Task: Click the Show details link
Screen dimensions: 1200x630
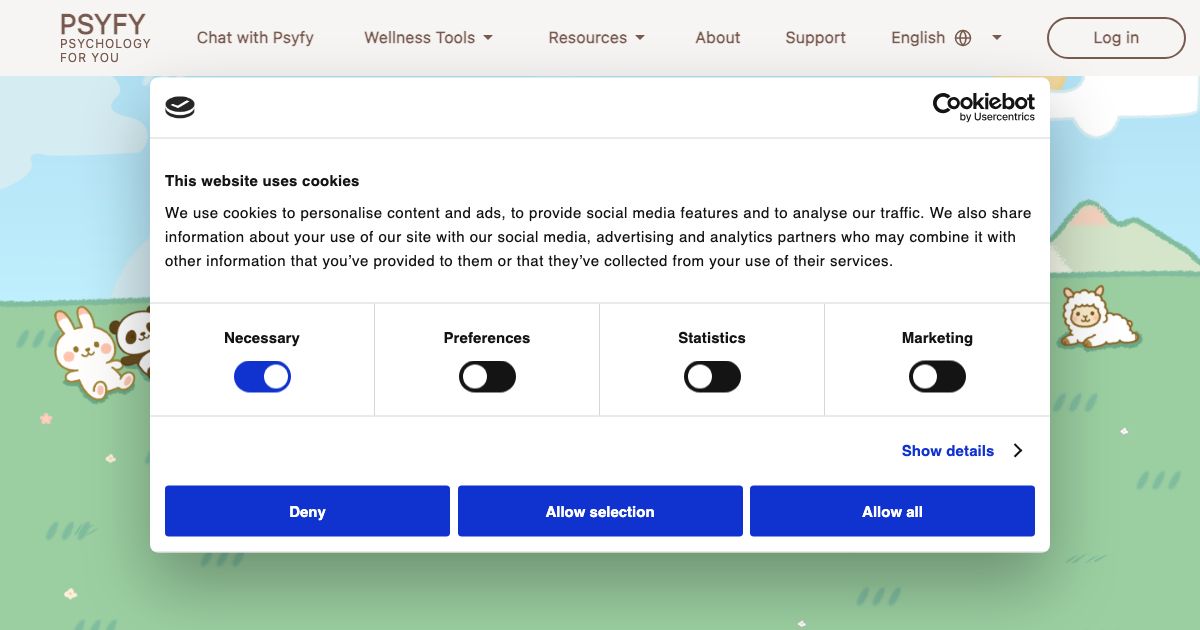Action: click(948, 451)
